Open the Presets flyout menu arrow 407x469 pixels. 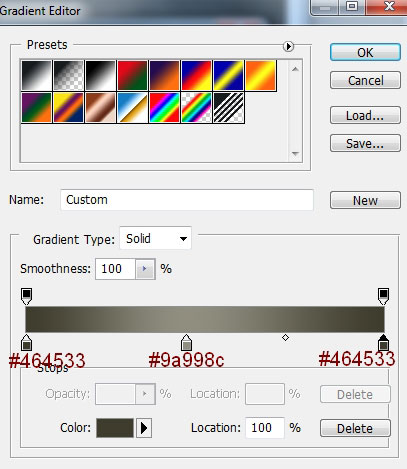point(288,46)
